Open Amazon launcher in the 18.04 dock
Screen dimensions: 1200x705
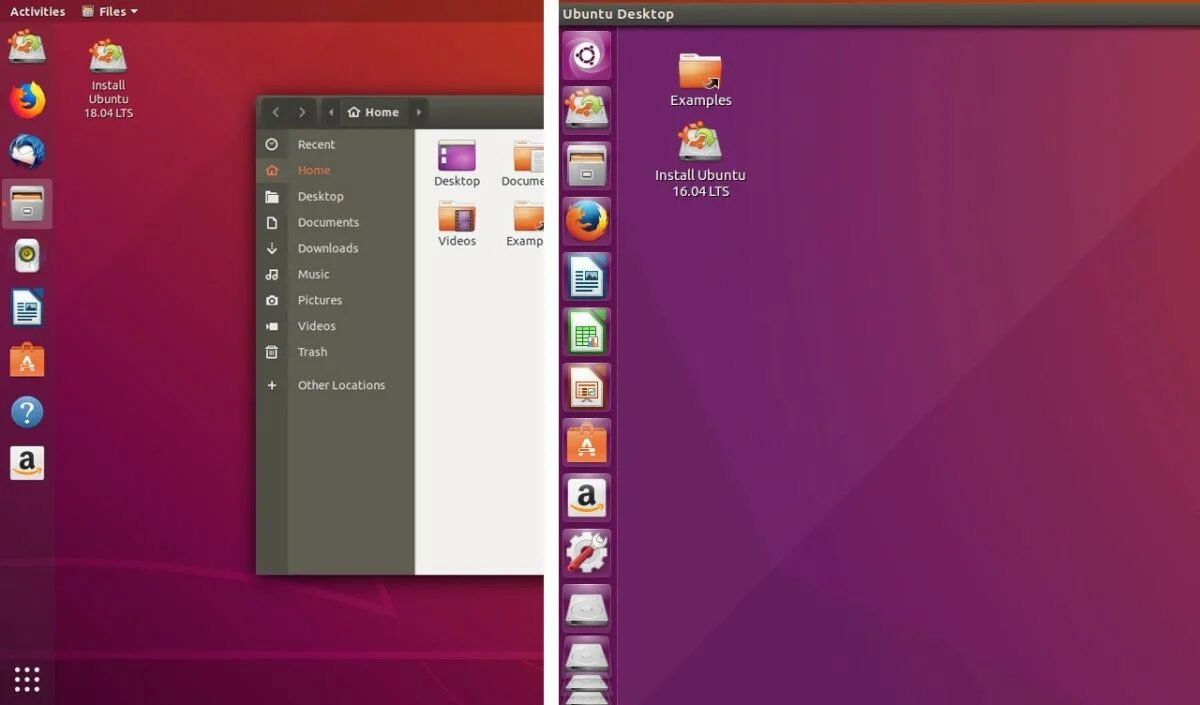(27, 464)
